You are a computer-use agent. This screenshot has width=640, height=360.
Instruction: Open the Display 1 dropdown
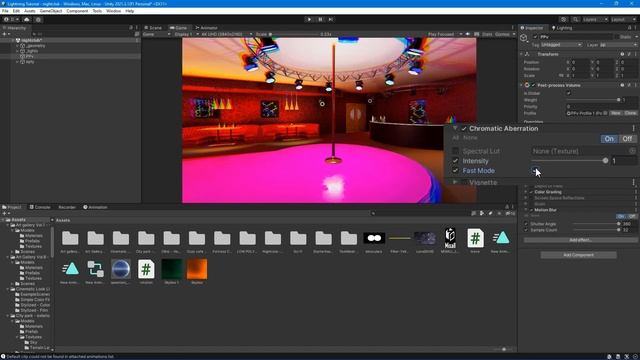click(x=186, y=34)
